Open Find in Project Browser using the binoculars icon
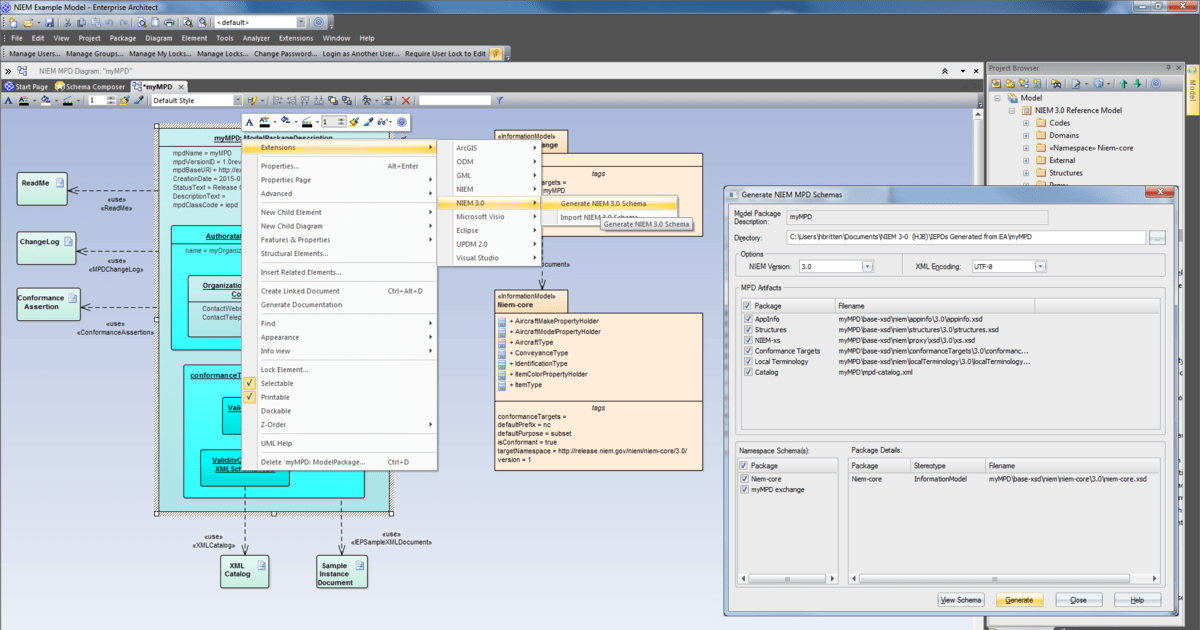Viewport: 1200px width, 630px height. tap(1056, 83)
